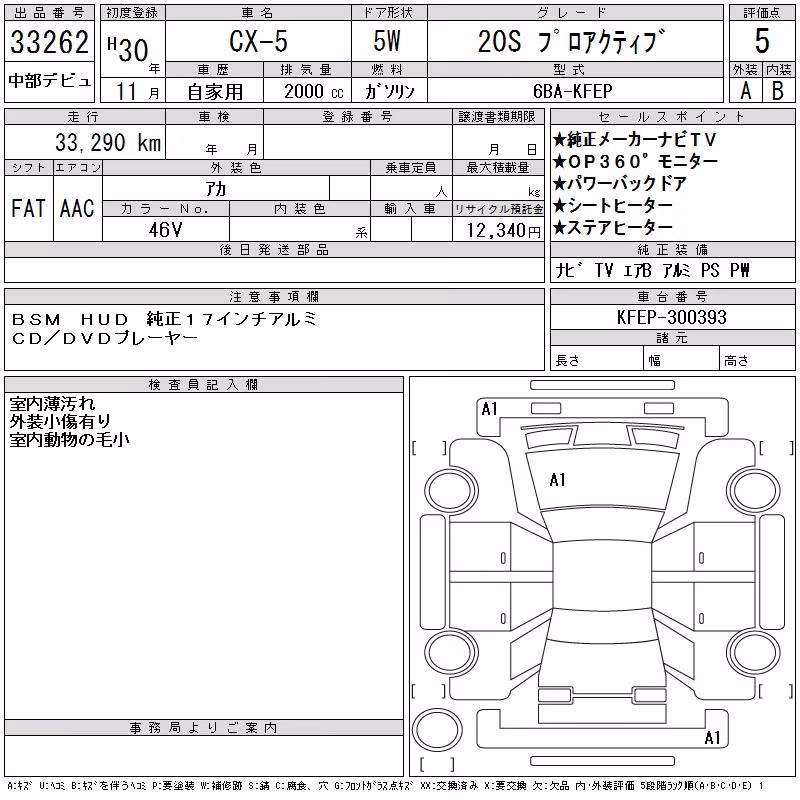Click the sales point "★純正メーカーナビTV"
The width and height of the screenshot is (800, 800).
[x=635, y=139]
